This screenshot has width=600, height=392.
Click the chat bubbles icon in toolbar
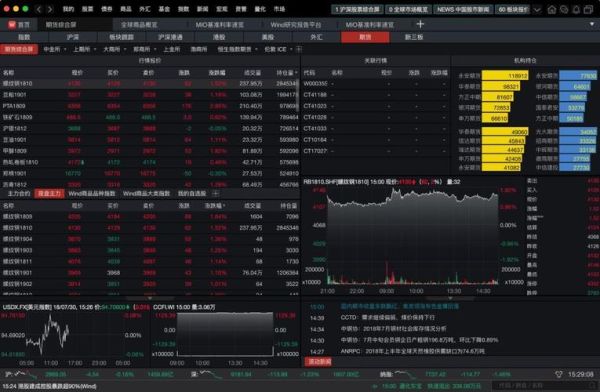564,10
